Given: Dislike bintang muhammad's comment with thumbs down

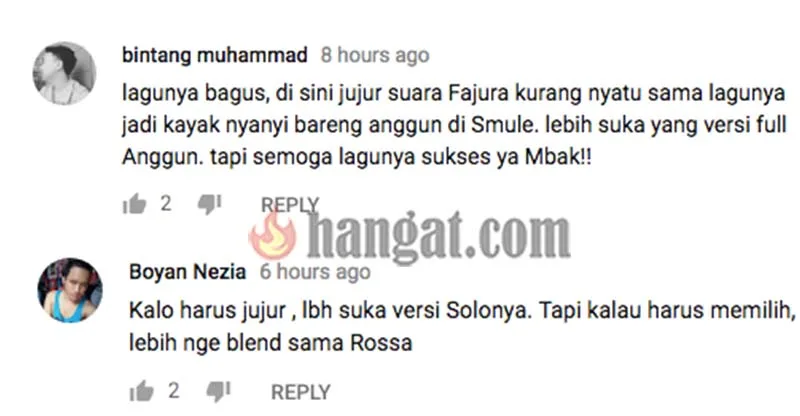Looking at the screenshot, I should pyautogui.click(x=210, y=205).
